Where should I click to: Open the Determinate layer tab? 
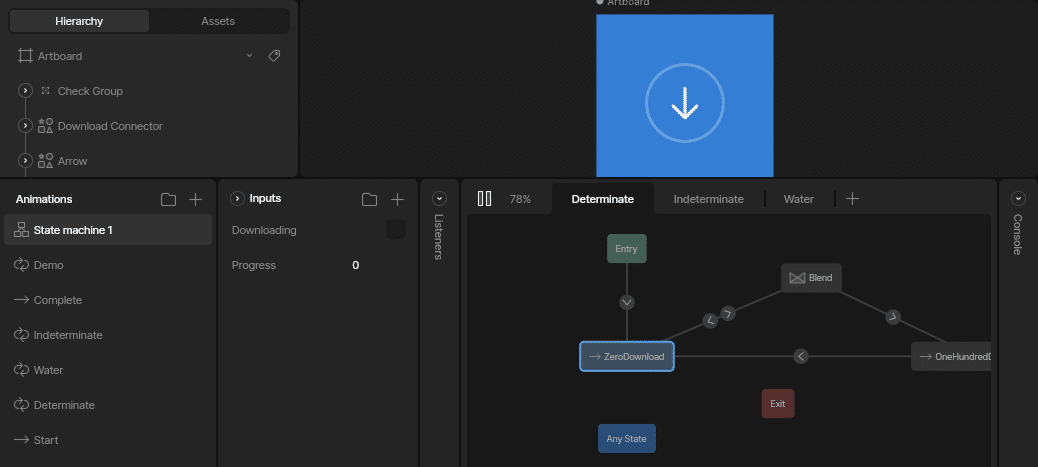[602, 199]
